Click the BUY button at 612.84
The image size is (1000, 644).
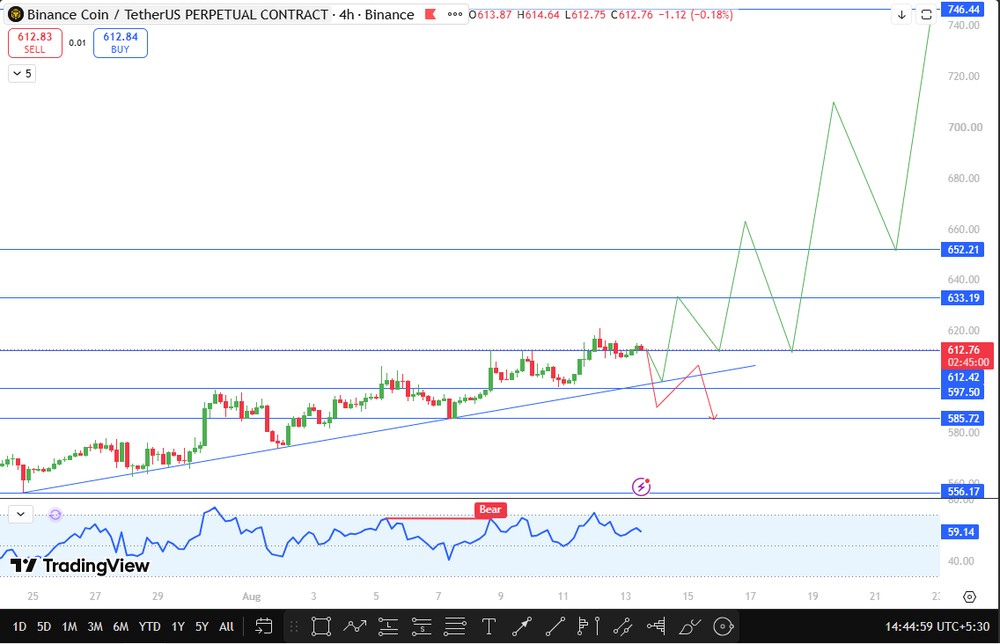click(x=121, y=43)
